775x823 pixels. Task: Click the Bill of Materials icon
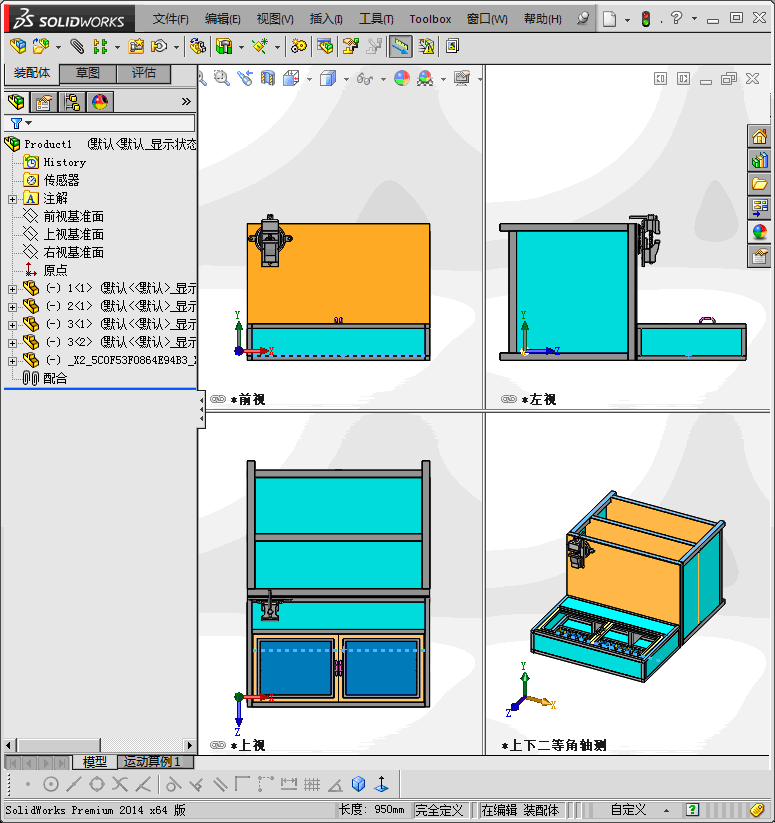pyautogui.click(x=325, y=46)
